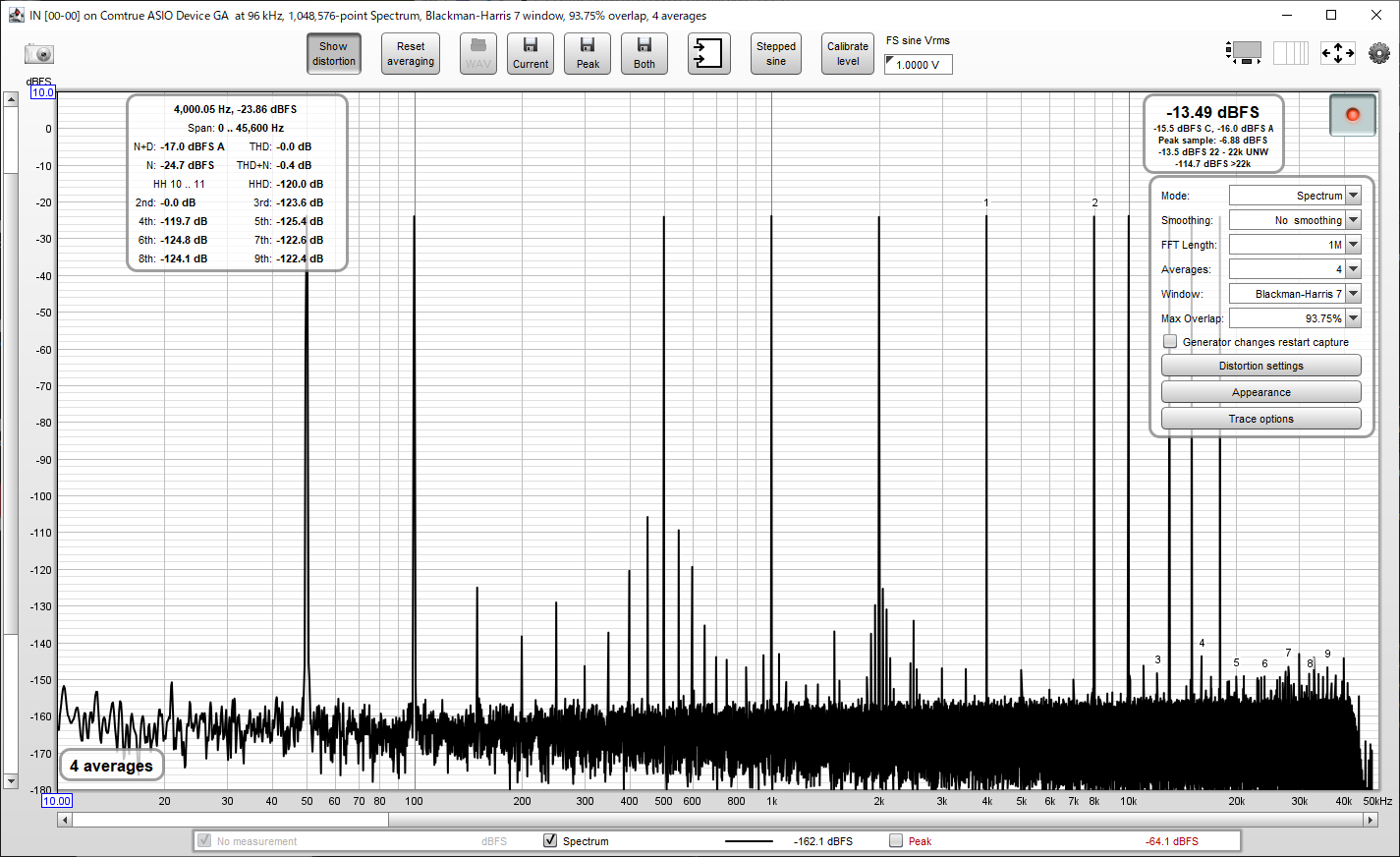
Task: Click the Peak -64.1 dBFS value
Action: click(1172, 841)
